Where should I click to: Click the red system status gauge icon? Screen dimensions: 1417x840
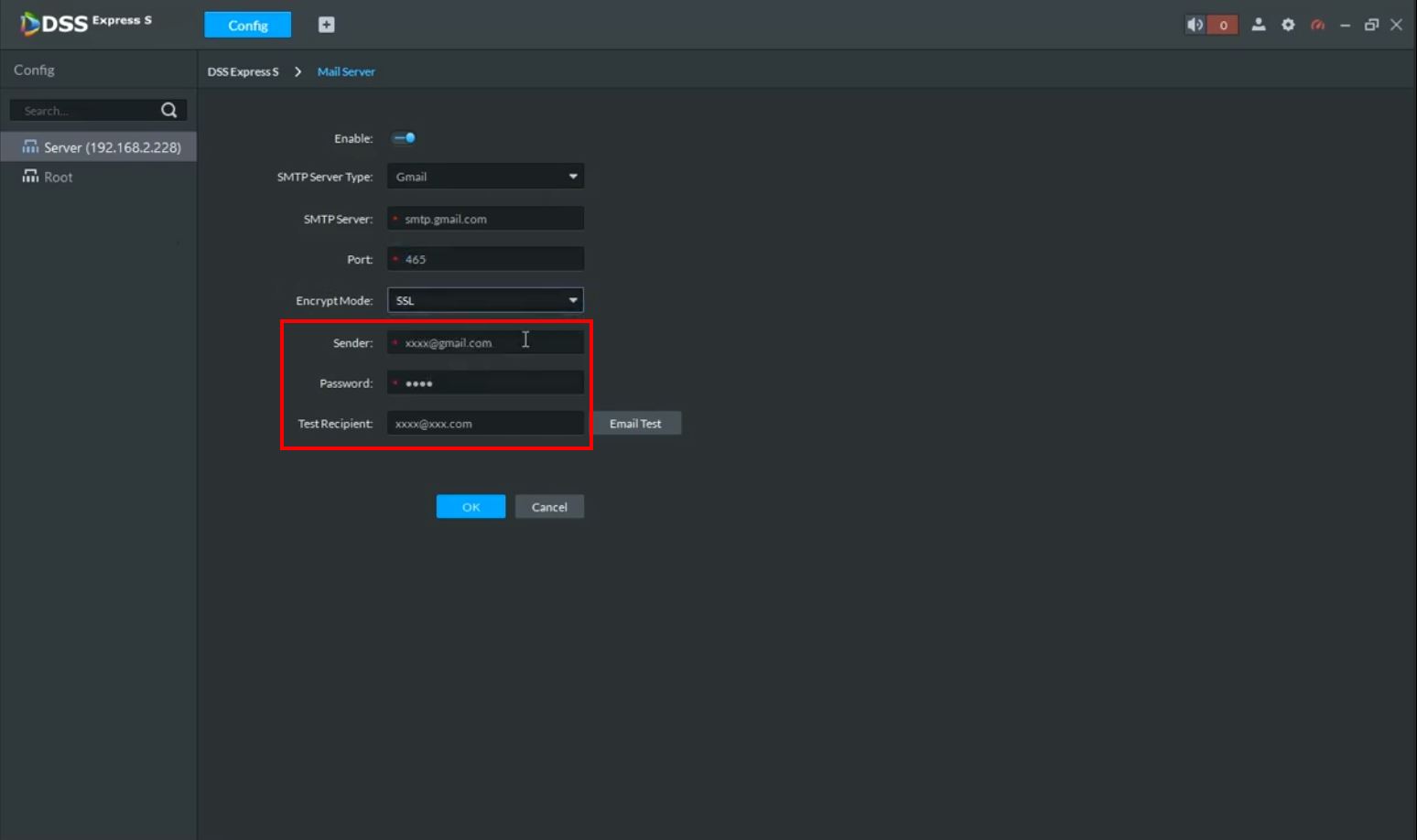(1317, 25)
